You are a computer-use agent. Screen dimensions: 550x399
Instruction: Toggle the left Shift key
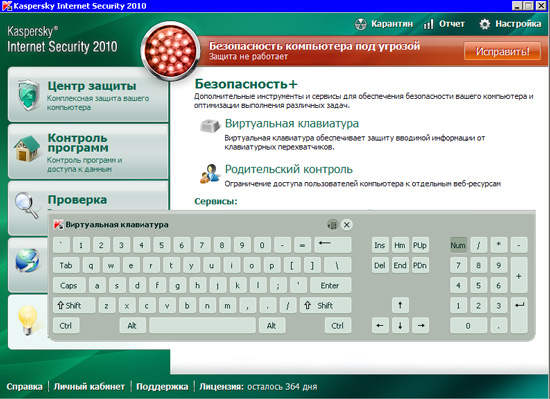(74, 305)
